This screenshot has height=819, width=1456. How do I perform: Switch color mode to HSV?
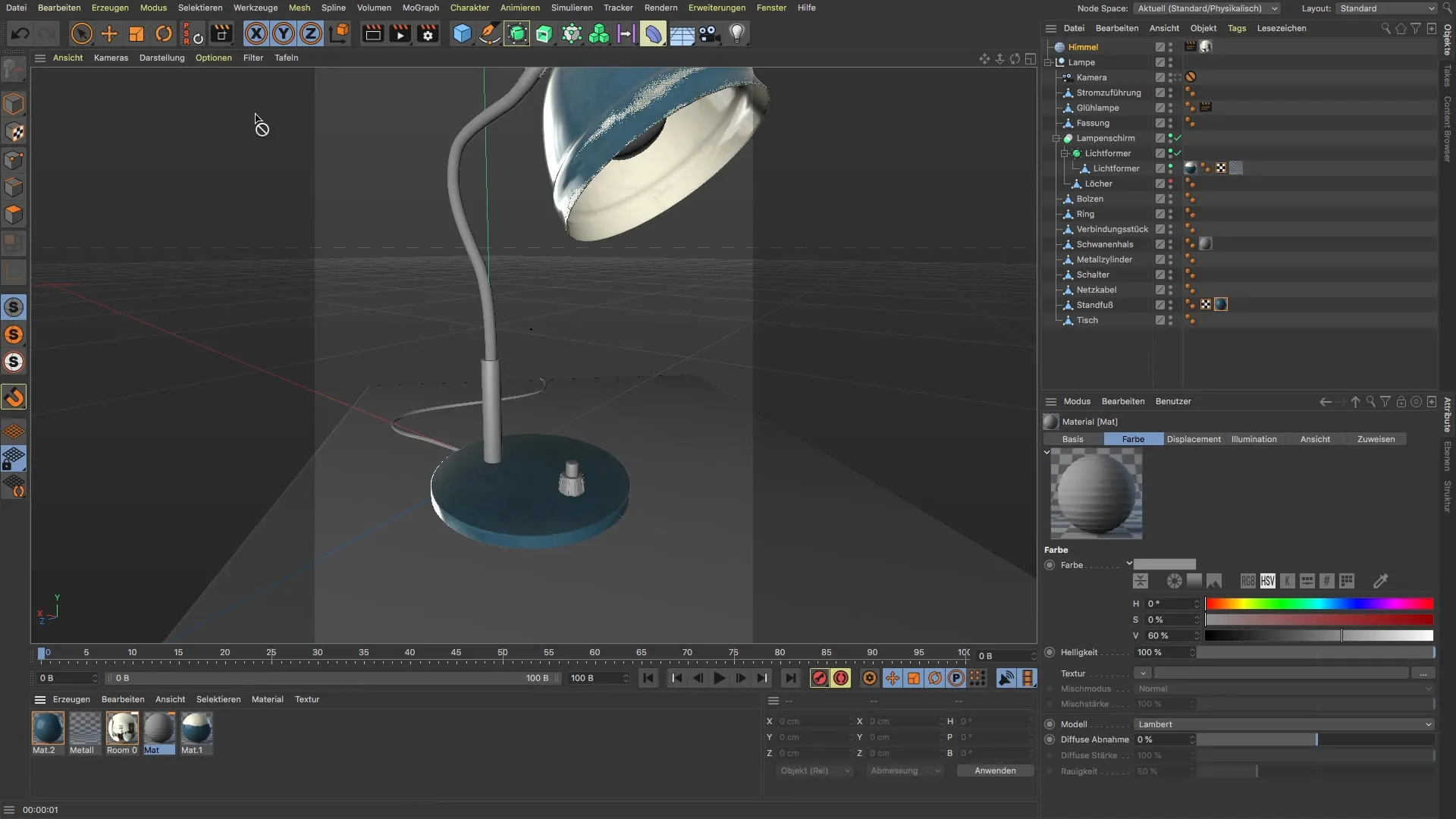1267,581
